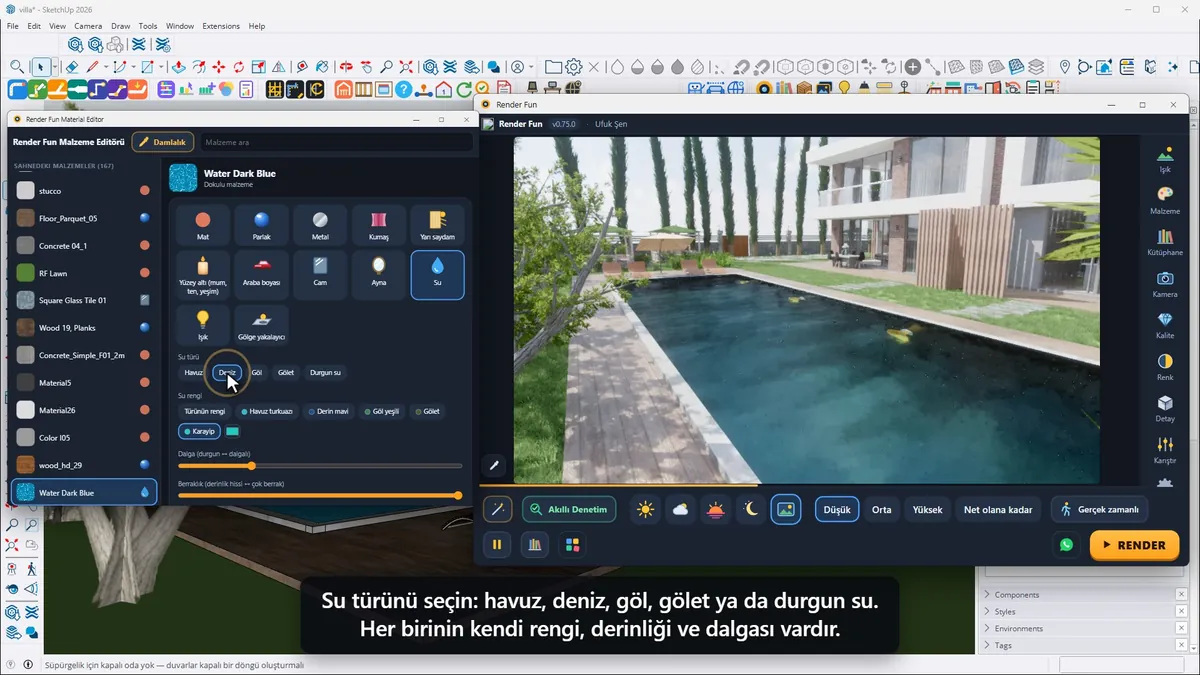The width and height of the screenshot is (1200, 675).
Task: Open the Malzeme palette in Render Fun sidebar
Action: 1164,200
